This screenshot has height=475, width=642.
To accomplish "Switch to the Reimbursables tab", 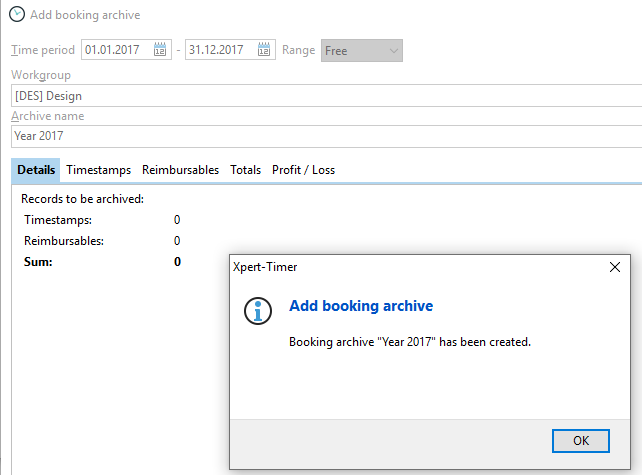I will (x=180, y=170).
